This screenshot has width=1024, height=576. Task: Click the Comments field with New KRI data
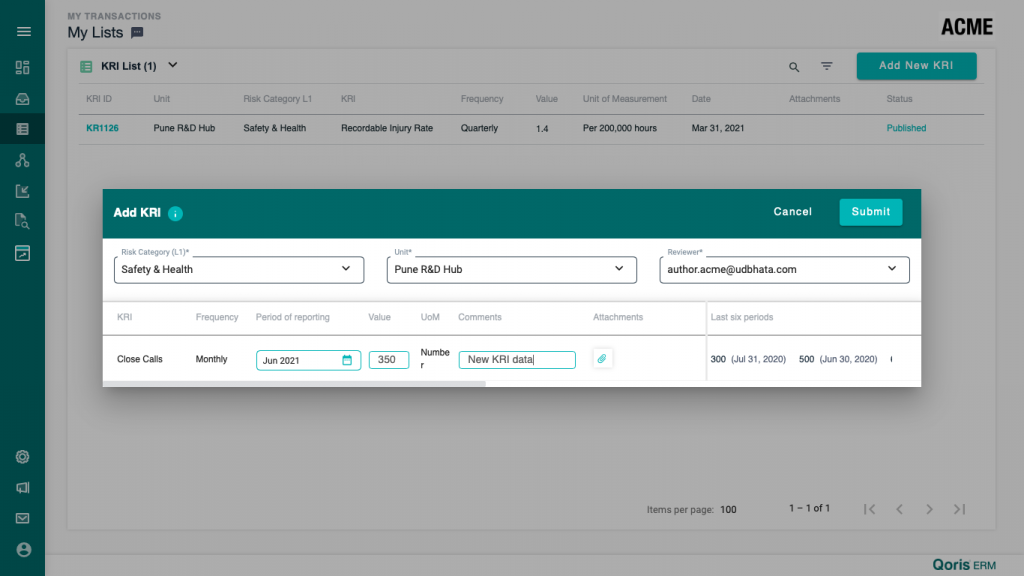click(x=517, y=360)
